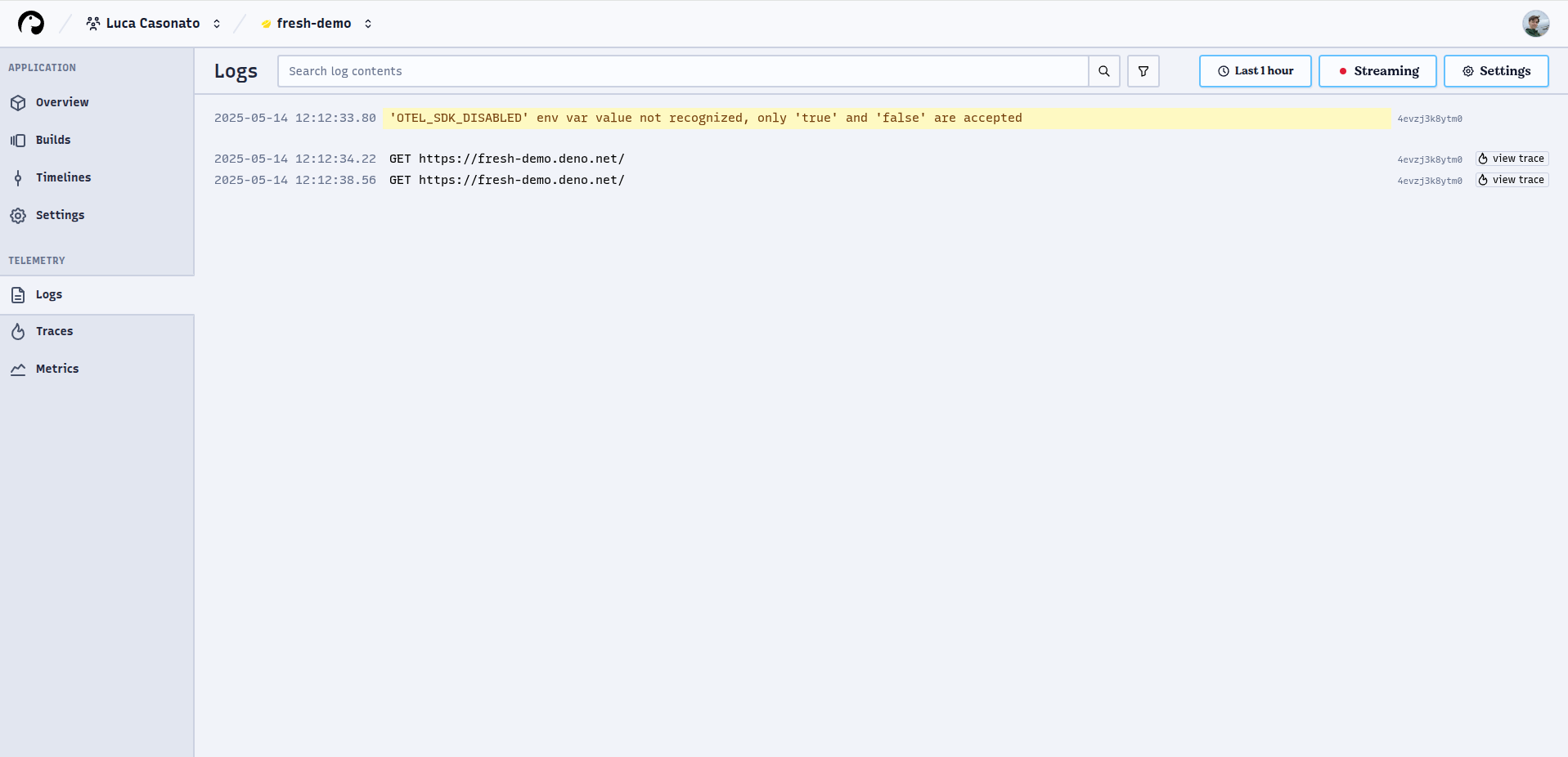Open the Traces flame icon
The width and height of the screenshot is (1568, 757).
18,331
